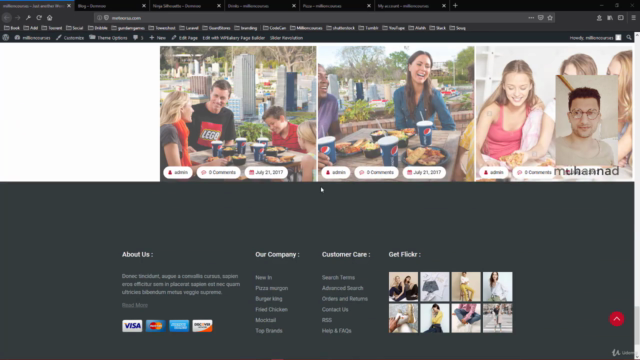640x360 pixels.
Task: Open the Help & FAQs footer link
Action: pyautogui.click(x=336, y=331)
